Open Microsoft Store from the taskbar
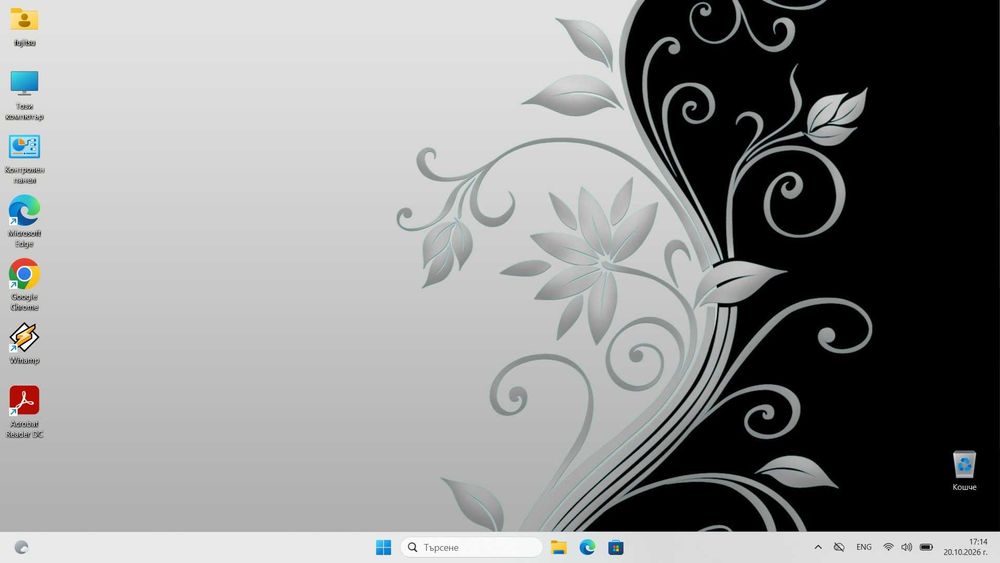The image size is (1000, 563). 615,547
